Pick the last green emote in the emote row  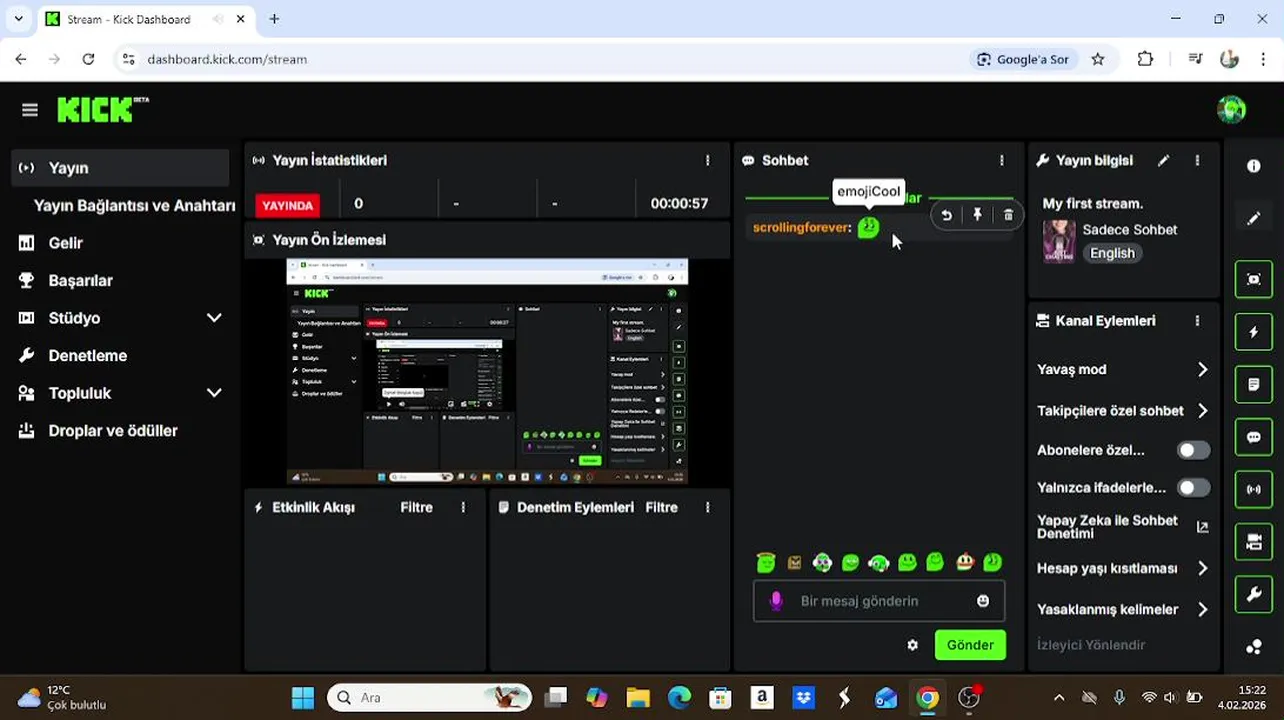[x=992, y=563]
